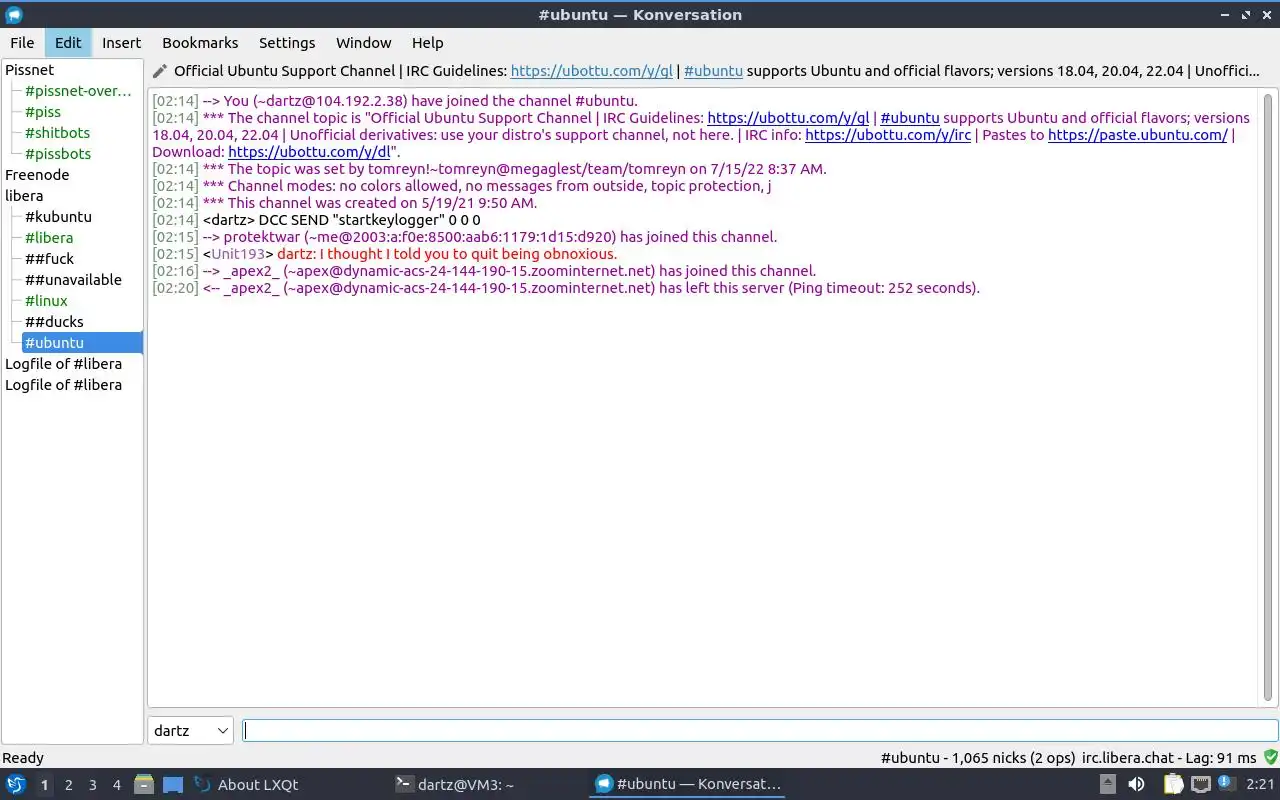Click the removable media eject tray icon
The height and width of the screenshot is (800, 1280).
pos(1108,785)
